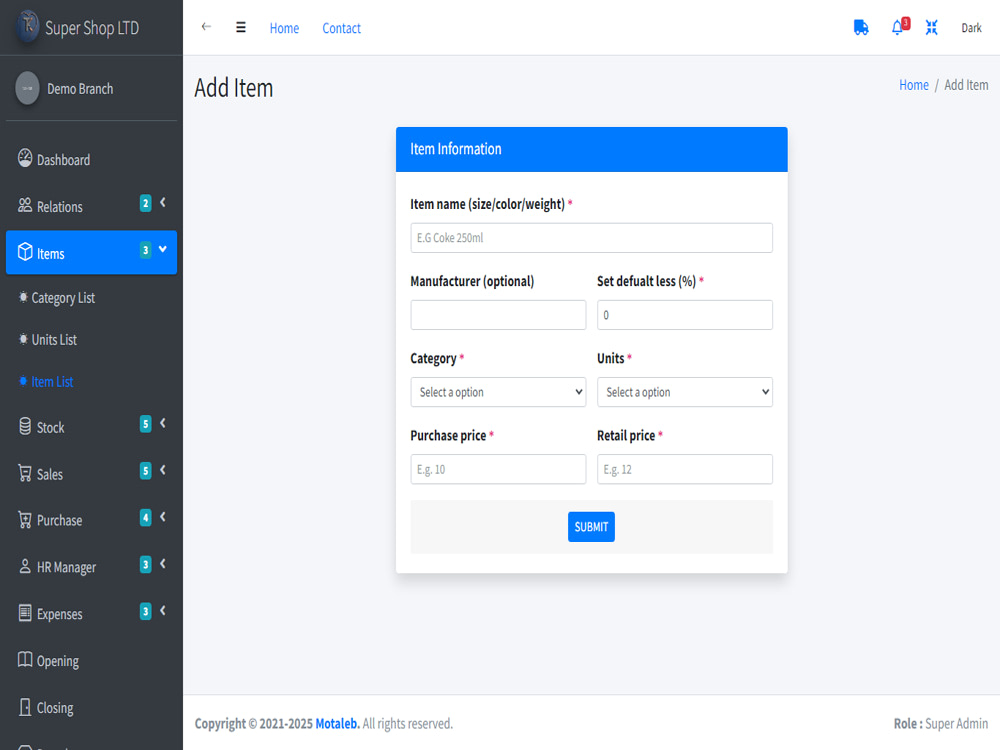The width and height of the screenshot is (1000, 750).
Task: Click the Relations badge showing 2
Action: point(145,203)
